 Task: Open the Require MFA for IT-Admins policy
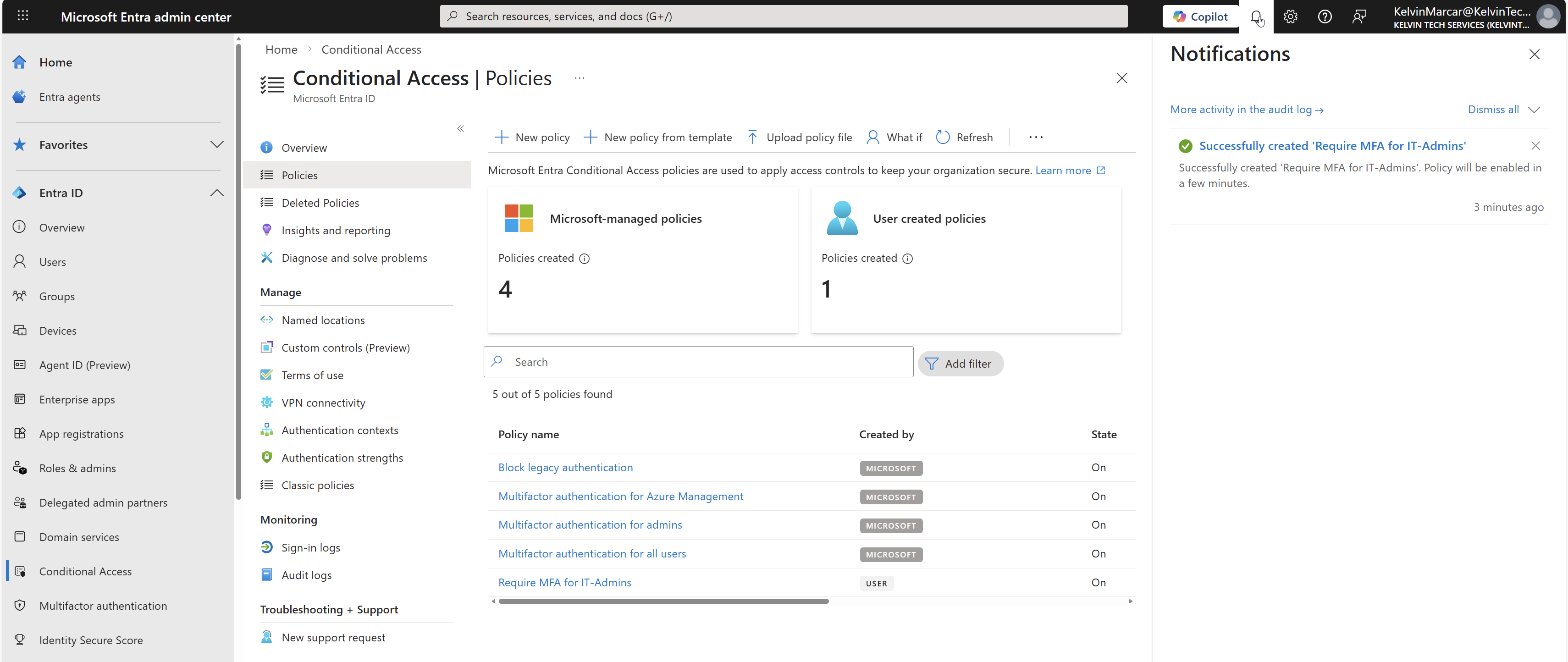tap(564, 582)
